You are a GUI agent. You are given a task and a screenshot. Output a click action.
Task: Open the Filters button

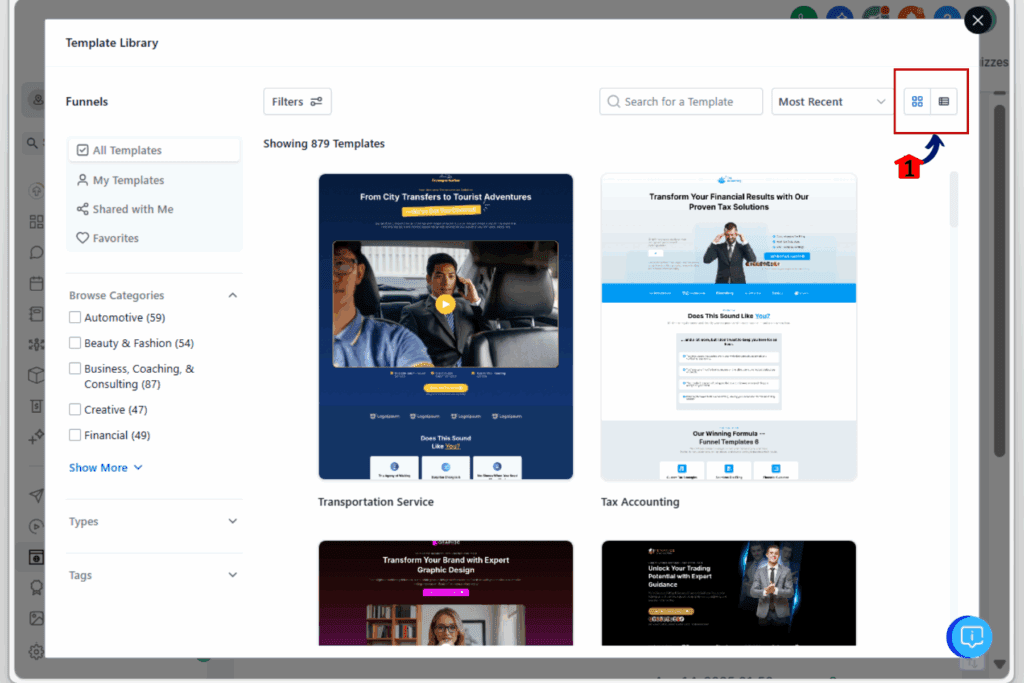tap(297, 101)
